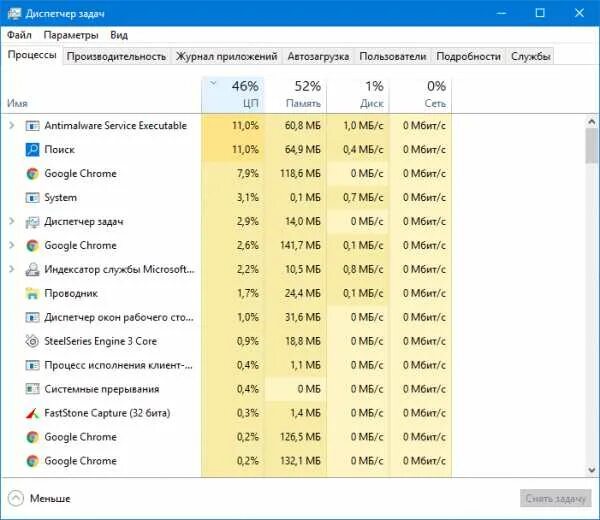This screenshot has width=600, height=520.
Task: Click the scrollbar down arrow
Action: pyautogui.click(x=592, y=469)
